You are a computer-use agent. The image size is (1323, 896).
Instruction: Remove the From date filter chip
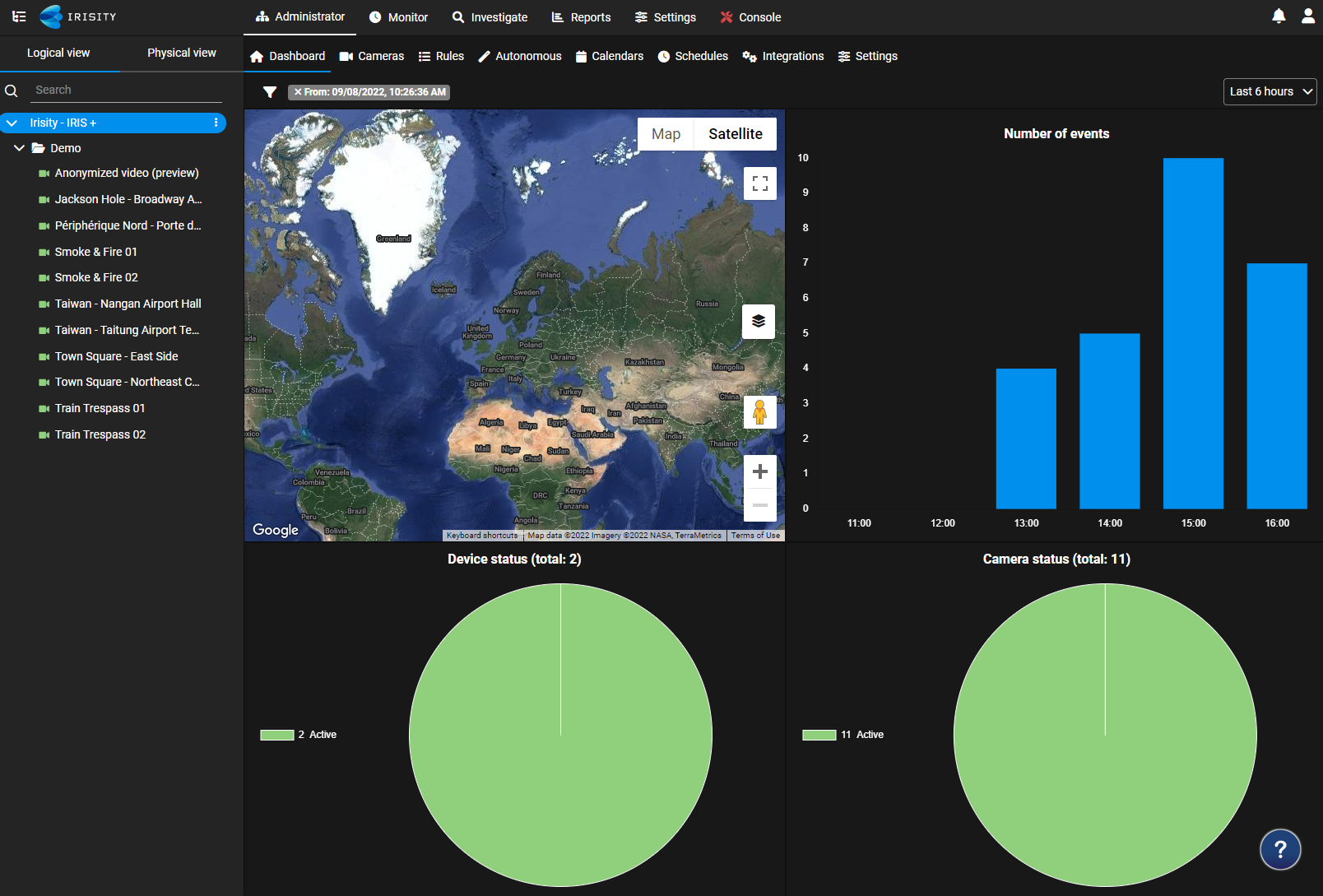[298, 92]
